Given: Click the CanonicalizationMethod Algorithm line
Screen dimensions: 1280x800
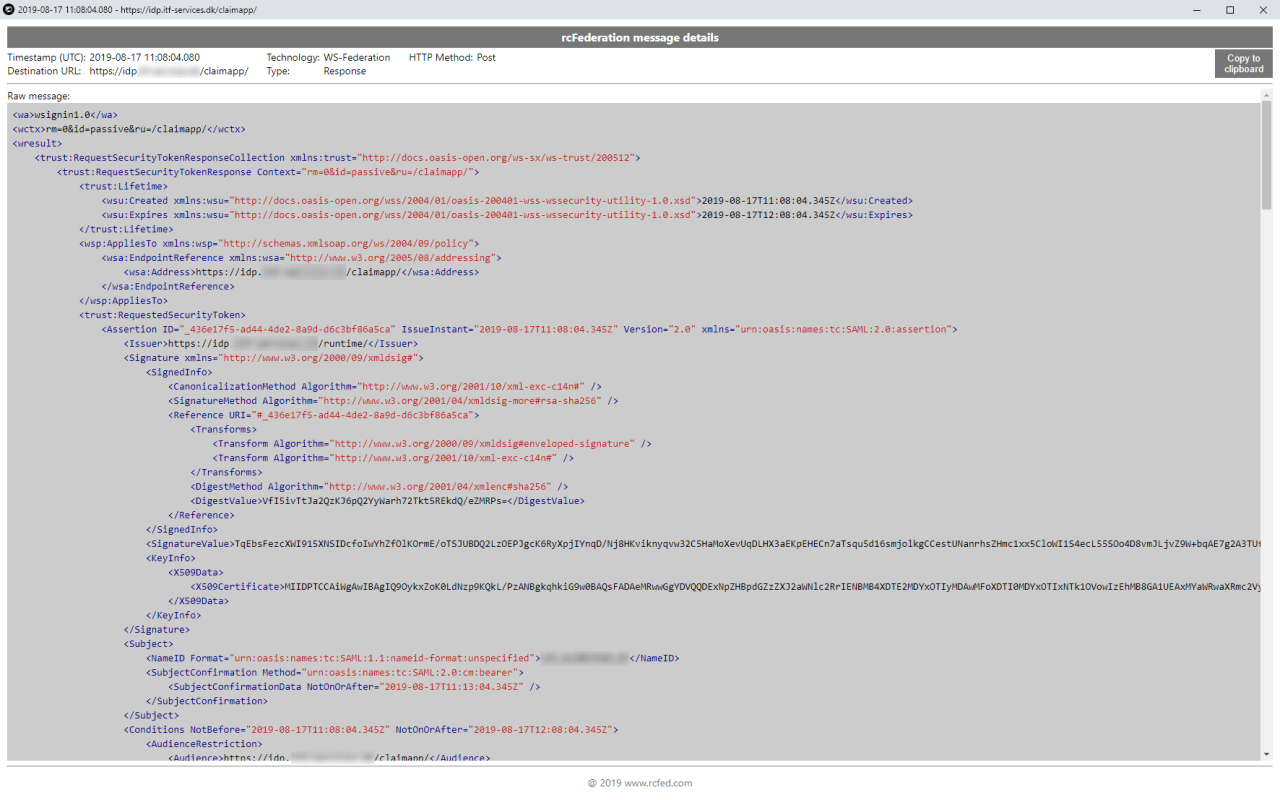Looking at the screenshot, I should coord(385,386).
